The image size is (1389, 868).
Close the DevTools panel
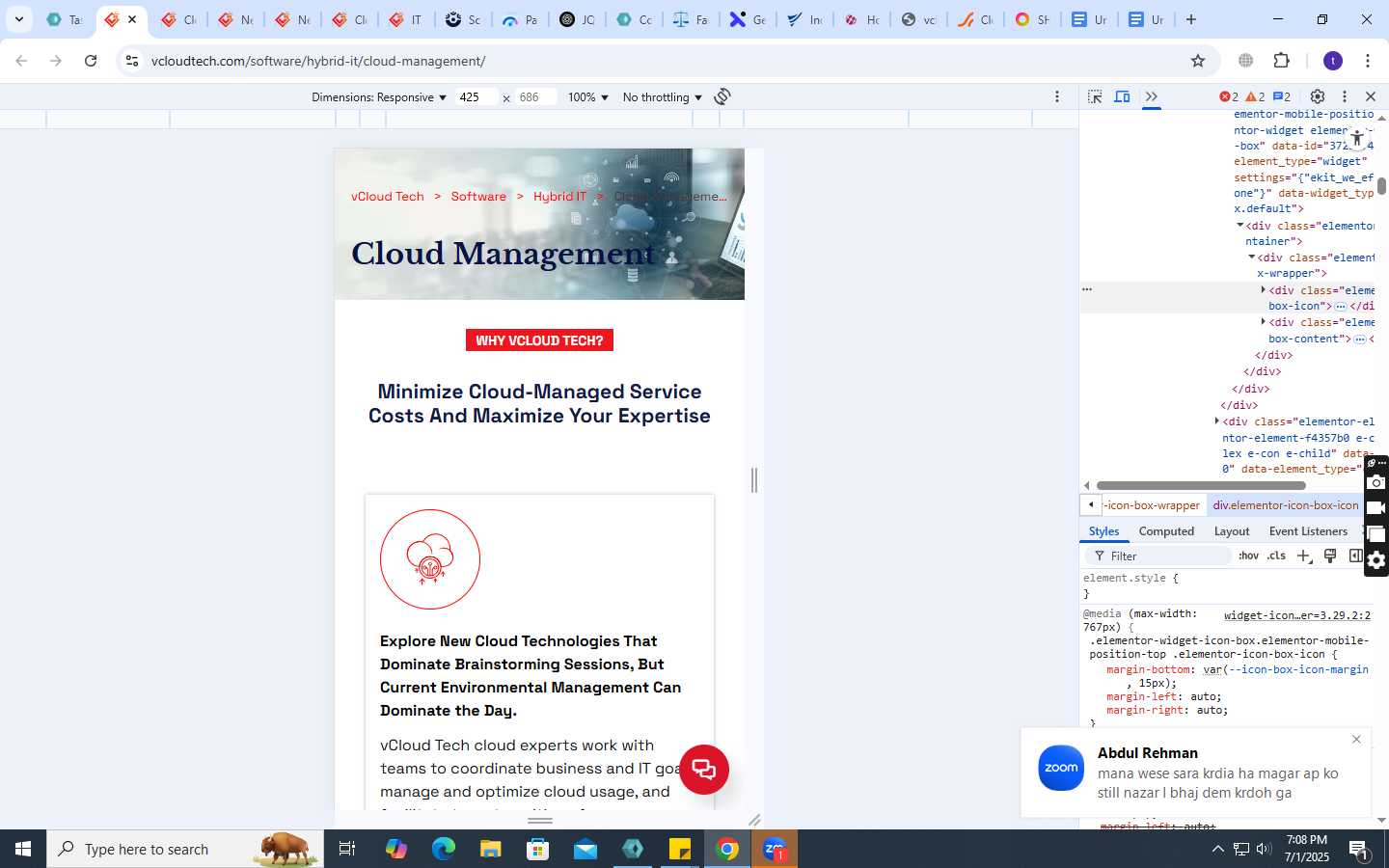1371,96
